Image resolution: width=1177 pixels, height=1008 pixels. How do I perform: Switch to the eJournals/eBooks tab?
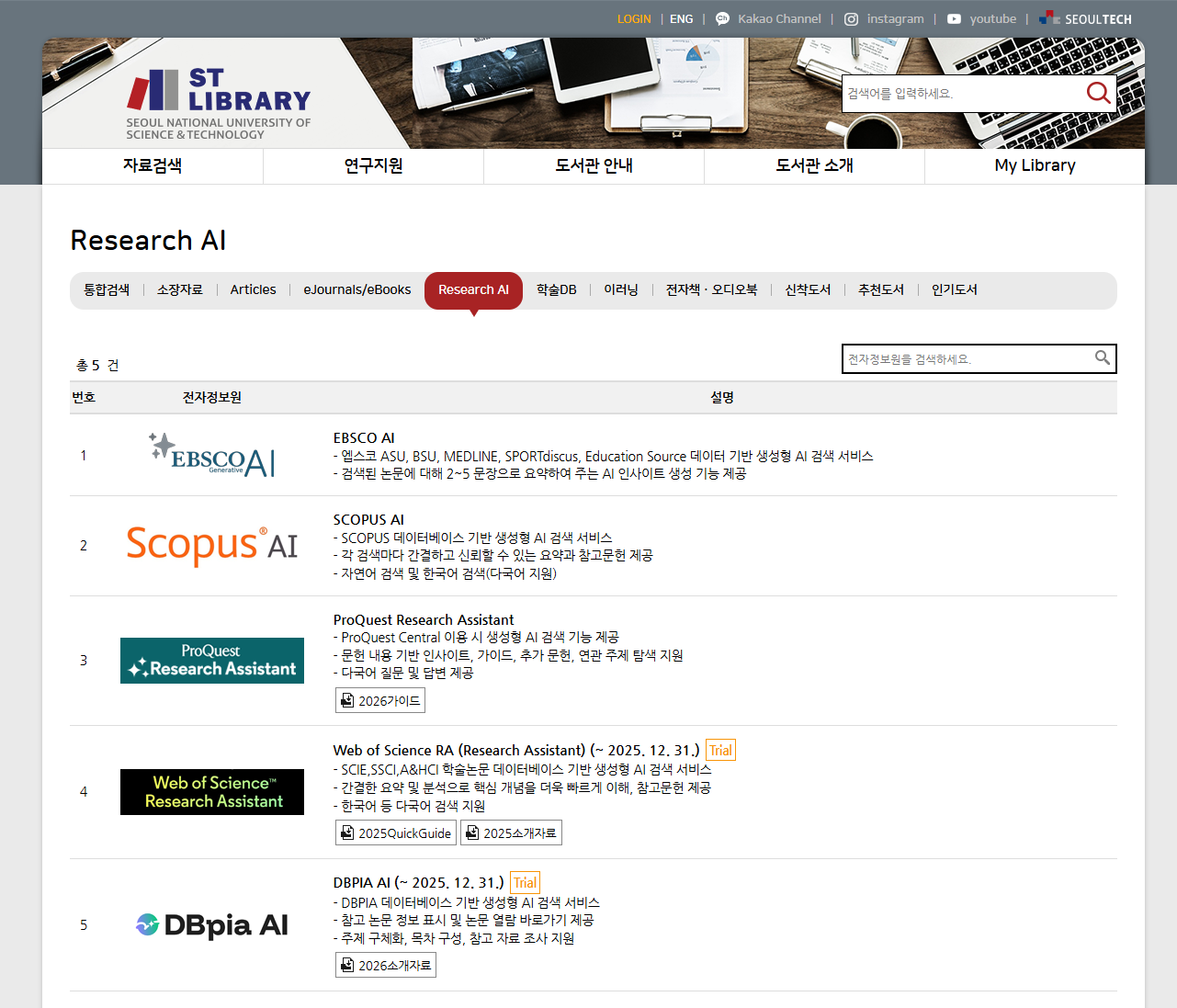tap(357, 290)
